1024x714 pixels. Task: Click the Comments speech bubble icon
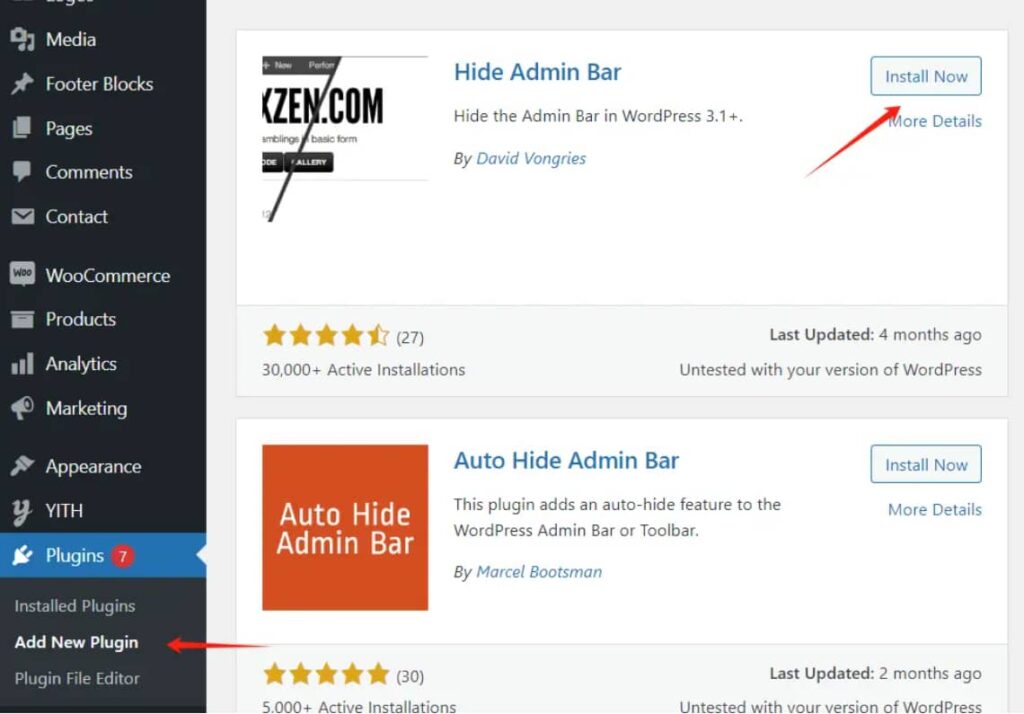tap(22, 172)
